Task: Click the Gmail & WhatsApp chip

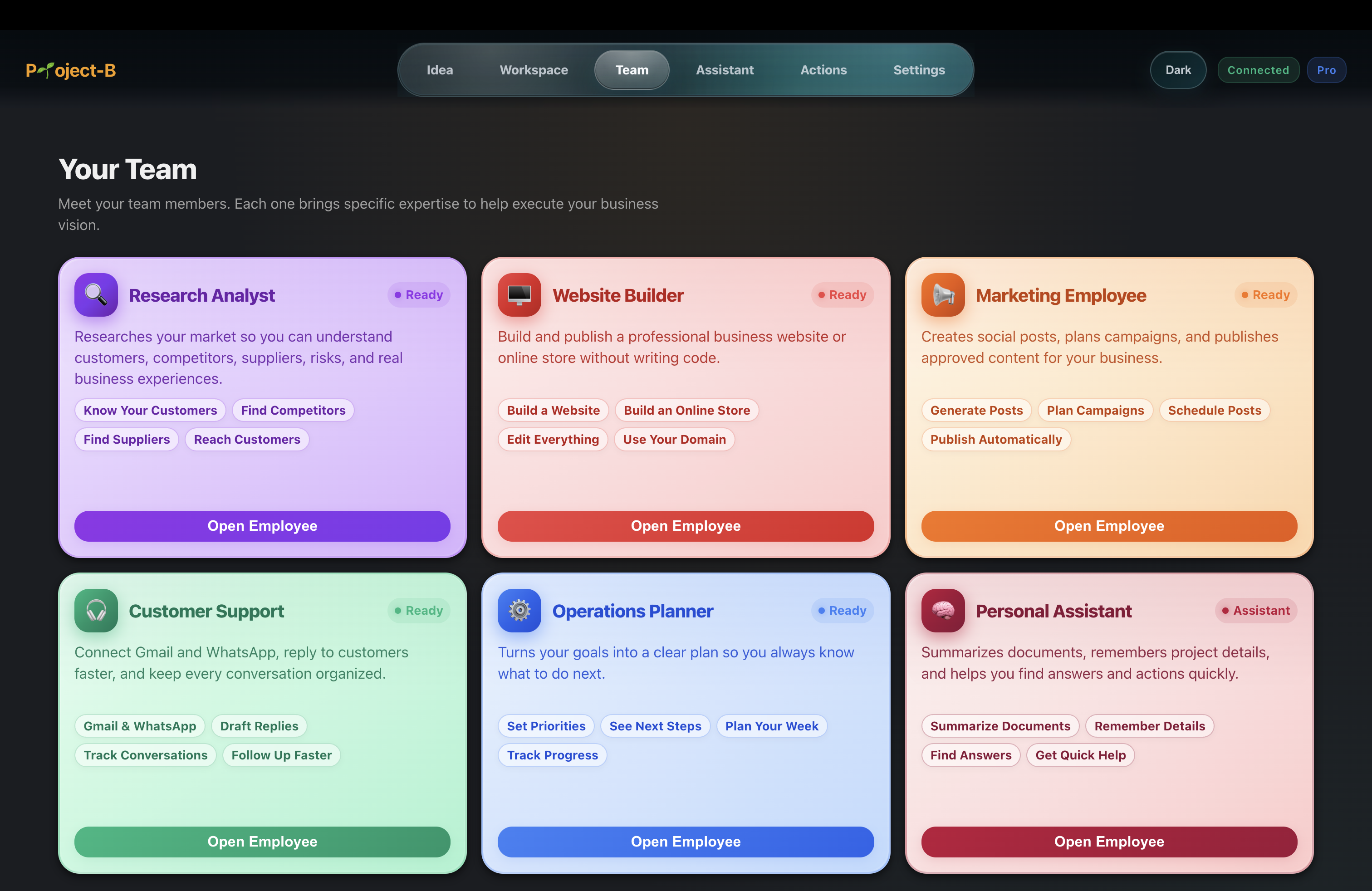Action: pyautogui.click(x=139, y=725)
